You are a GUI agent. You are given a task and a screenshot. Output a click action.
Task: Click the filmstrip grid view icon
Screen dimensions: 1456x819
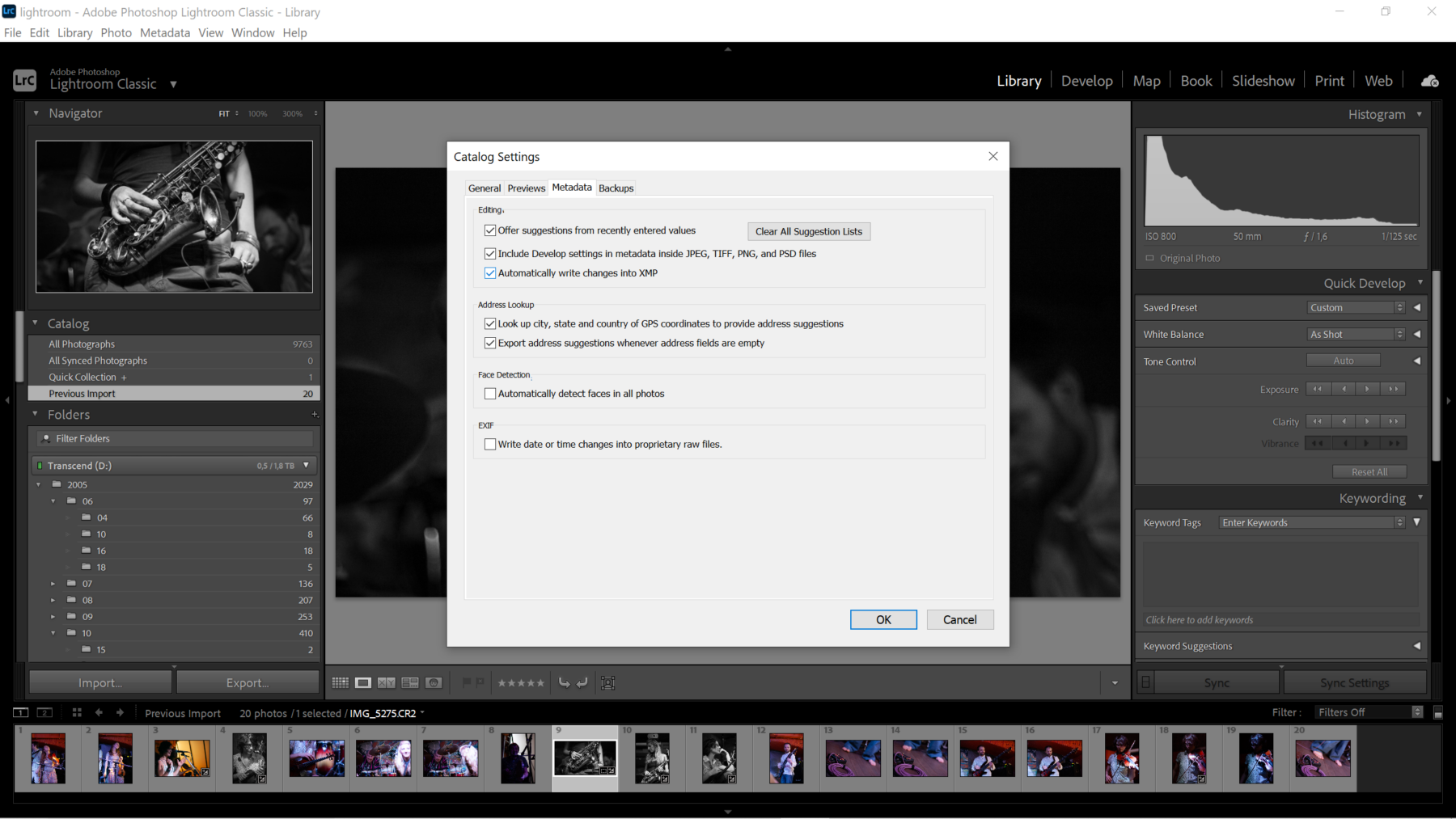point(77,713)
